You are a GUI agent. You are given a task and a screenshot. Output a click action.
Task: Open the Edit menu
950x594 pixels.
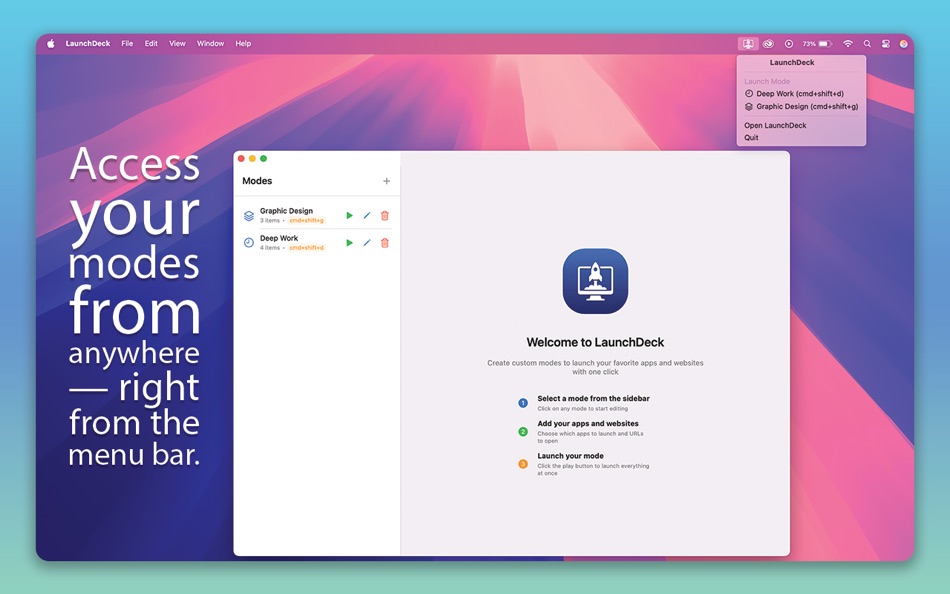(x=151, y=44)
